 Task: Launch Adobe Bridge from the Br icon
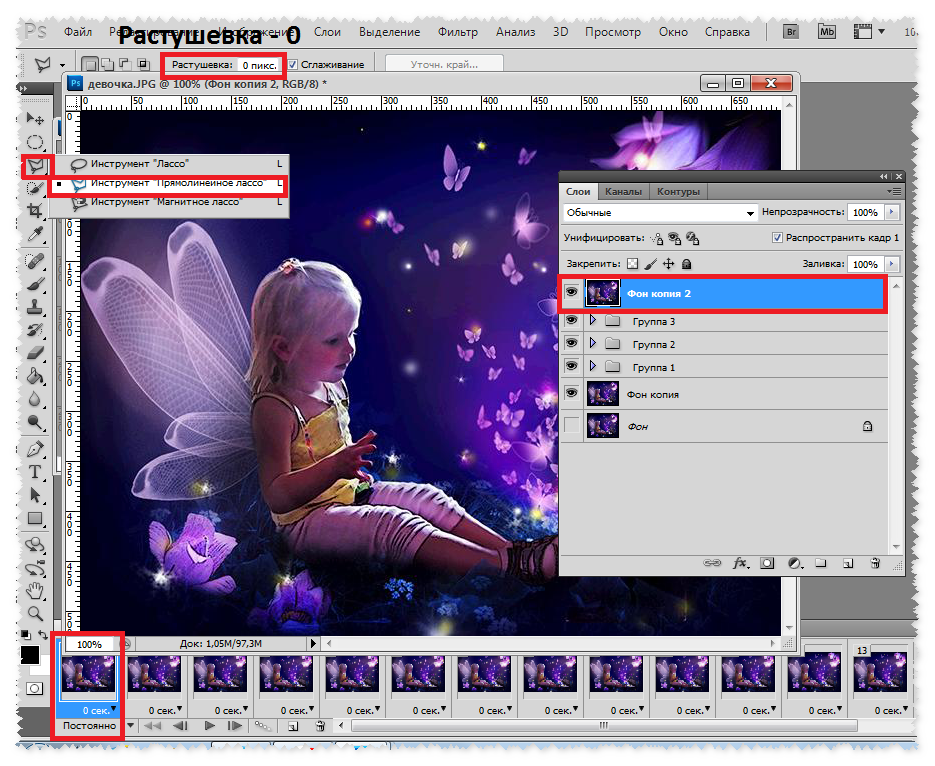click(x=791, y=32)
